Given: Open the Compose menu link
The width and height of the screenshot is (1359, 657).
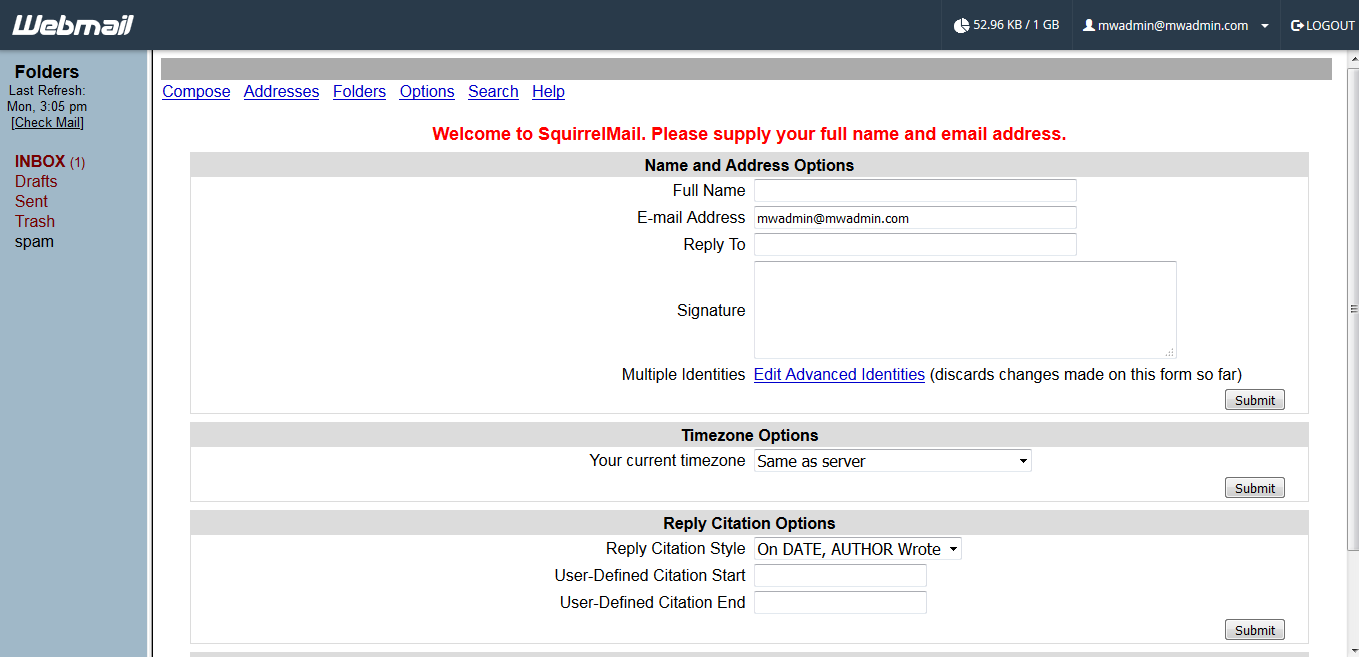Looking at the screenshot, I should (196, 91).
